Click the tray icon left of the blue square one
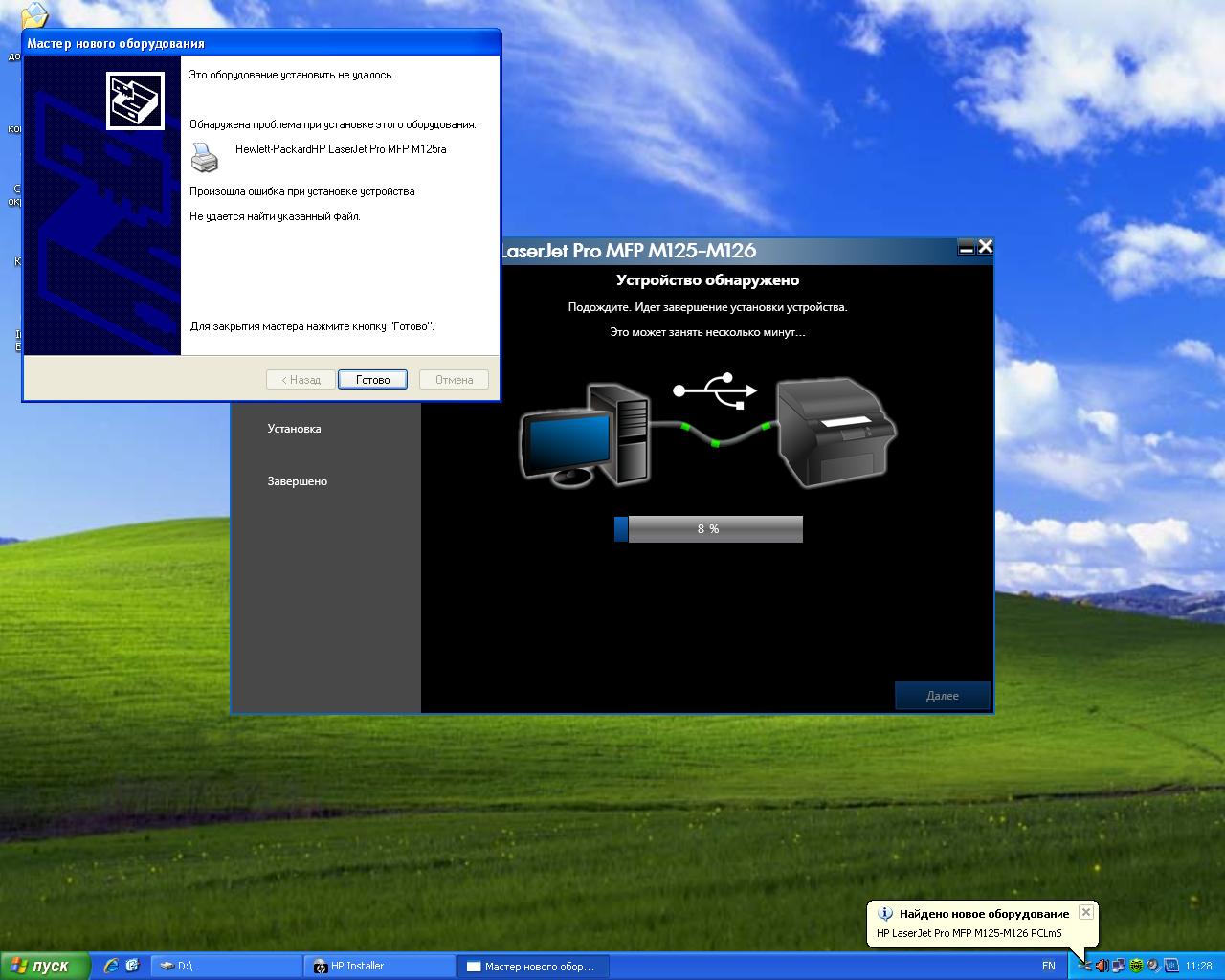Image resolution: width=1225 pixels, height=980 pixels. coord(1153,966)
